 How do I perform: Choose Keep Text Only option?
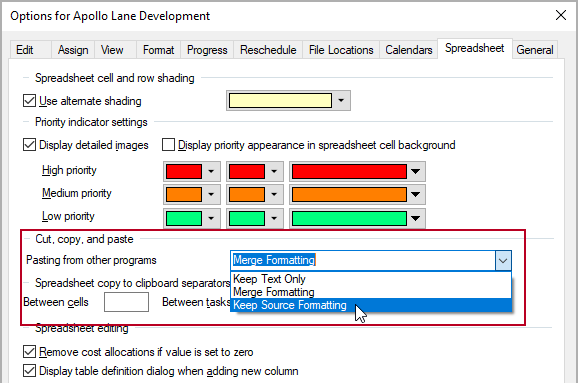click(x=371, y=279)
